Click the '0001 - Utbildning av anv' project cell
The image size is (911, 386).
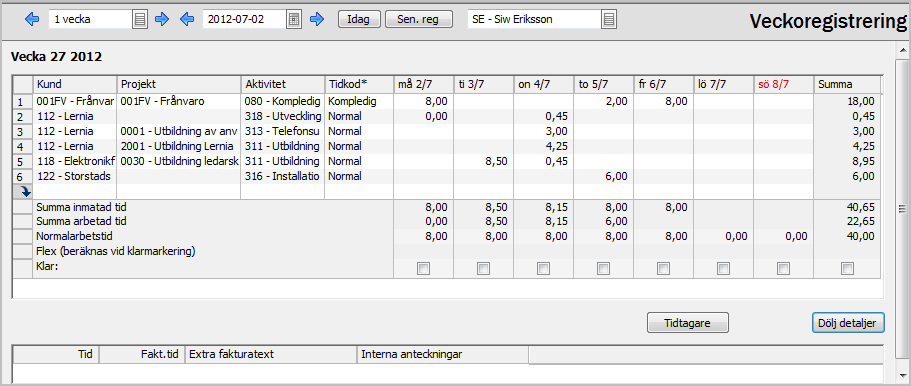(x=179, y=131)
